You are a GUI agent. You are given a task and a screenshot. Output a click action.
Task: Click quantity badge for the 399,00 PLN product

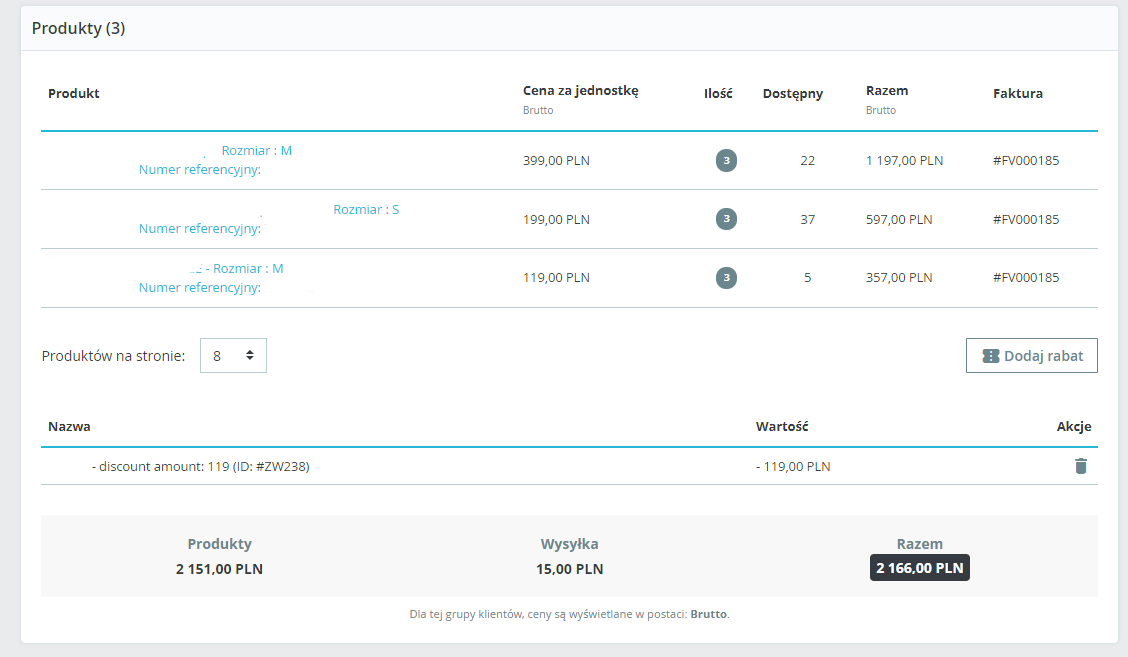coord(726,160)
